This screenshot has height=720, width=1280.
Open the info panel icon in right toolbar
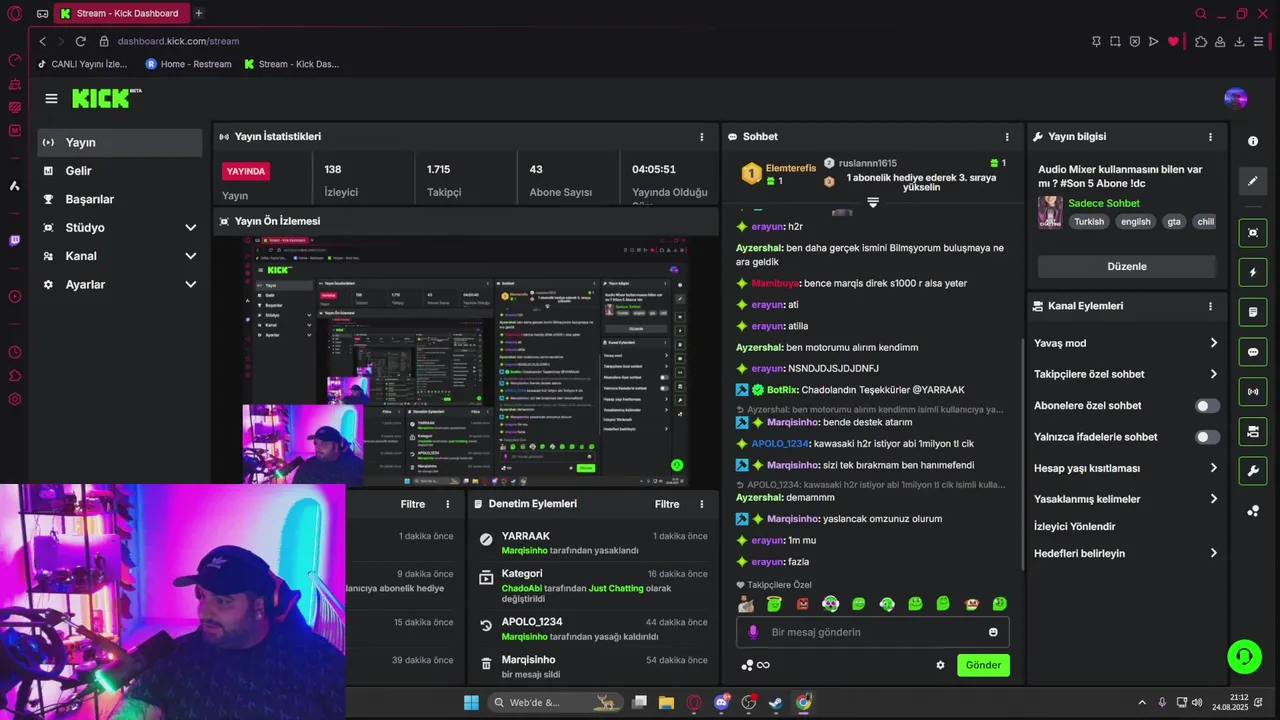[1253, 141]
